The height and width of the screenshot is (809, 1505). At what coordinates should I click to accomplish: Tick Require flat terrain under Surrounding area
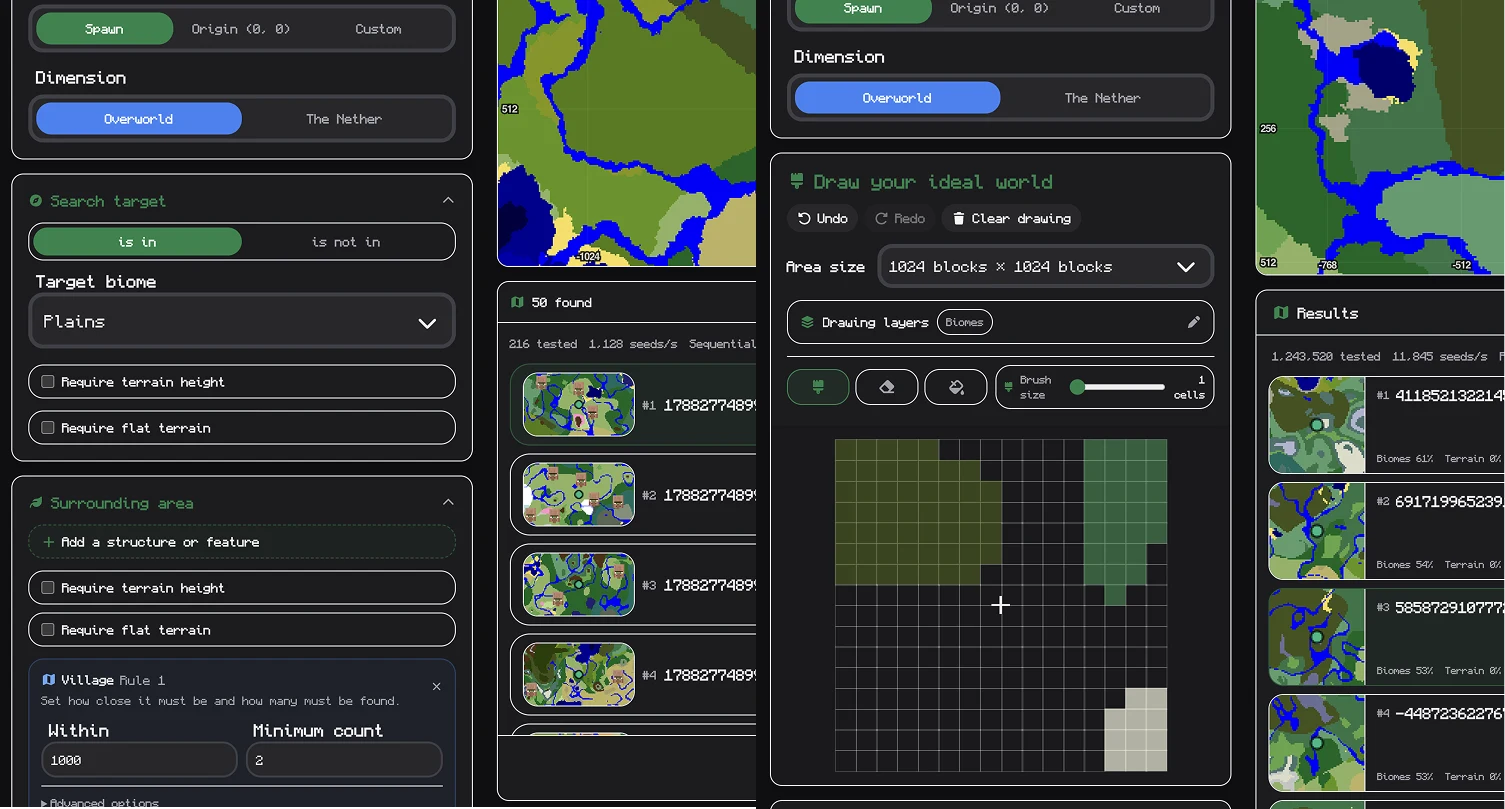(48, 630)
